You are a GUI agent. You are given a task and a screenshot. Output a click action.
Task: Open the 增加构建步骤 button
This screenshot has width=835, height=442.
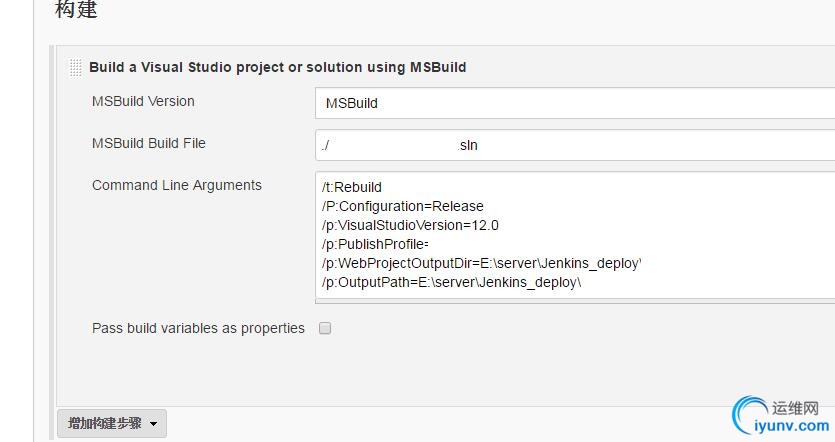pyautogui.click(x=112, y=423)
